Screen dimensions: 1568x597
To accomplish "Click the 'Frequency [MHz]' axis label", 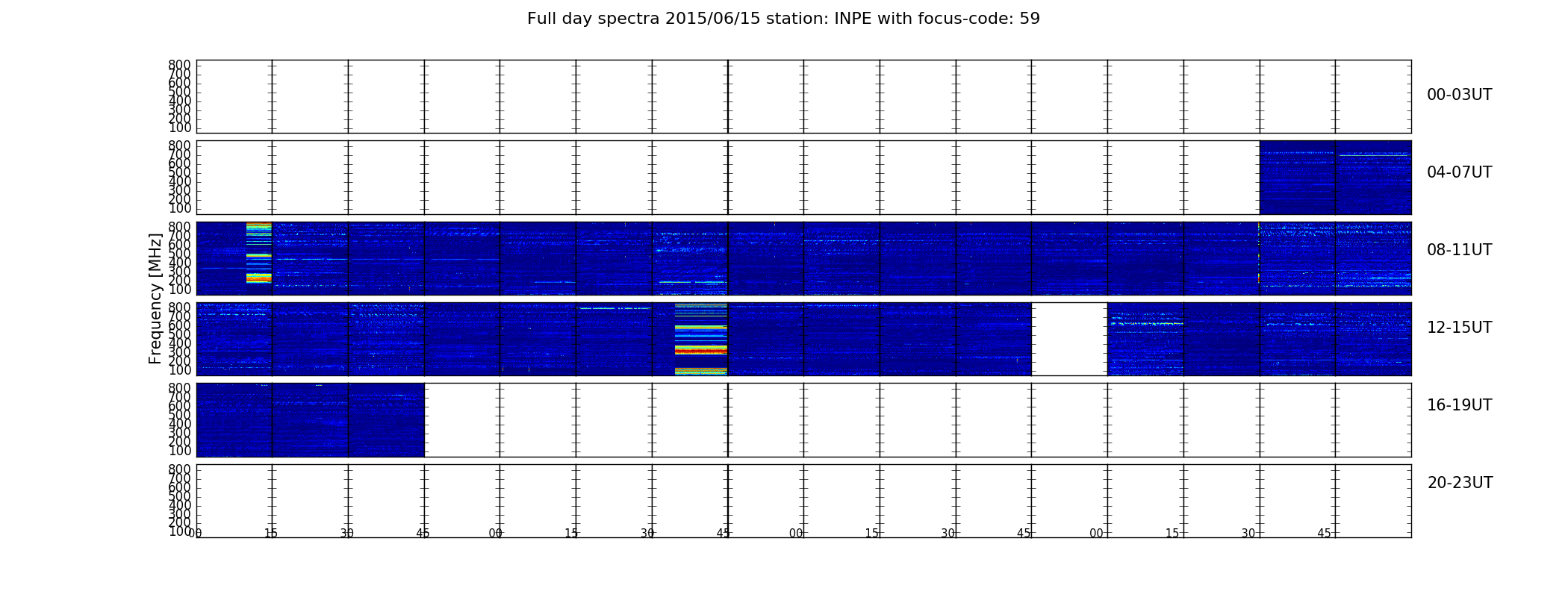I will (x=155, y=298).
